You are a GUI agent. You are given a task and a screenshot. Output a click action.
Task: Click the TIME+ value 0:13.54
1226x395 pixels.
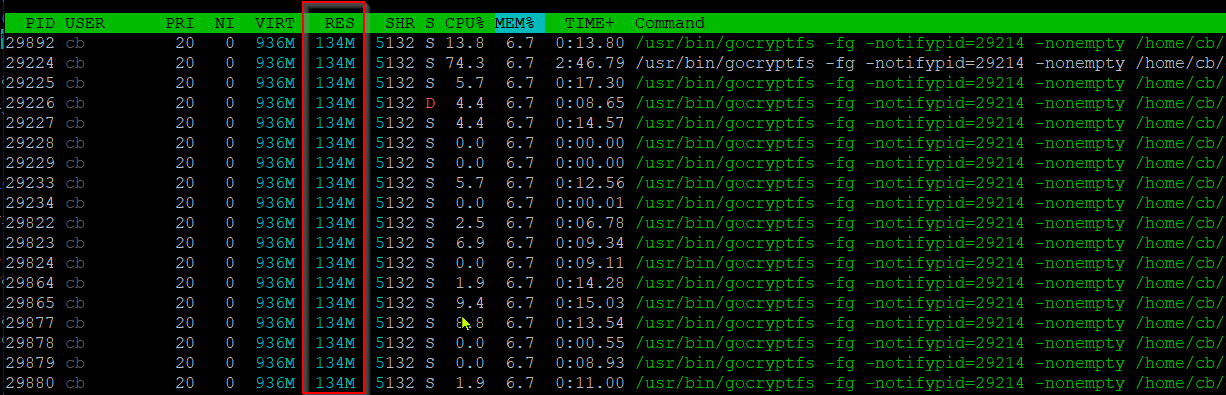click(x=590, y=323)
